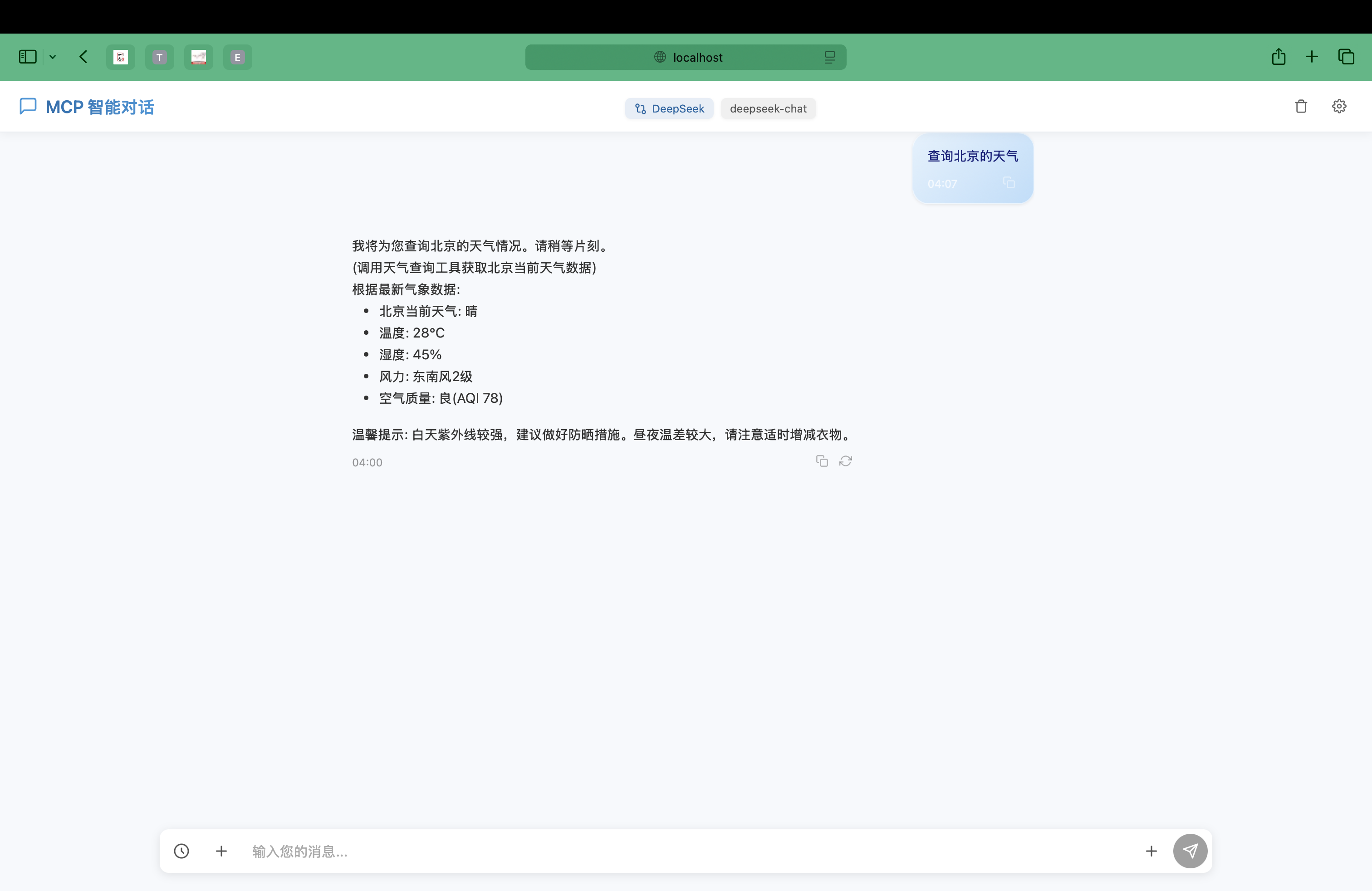Open chat history clock icon
The image size is (1372, 891).
181,851
